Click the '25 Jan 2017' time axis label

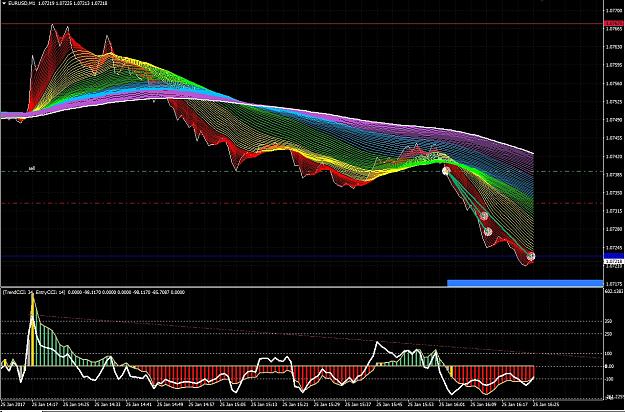coord(13,404)
